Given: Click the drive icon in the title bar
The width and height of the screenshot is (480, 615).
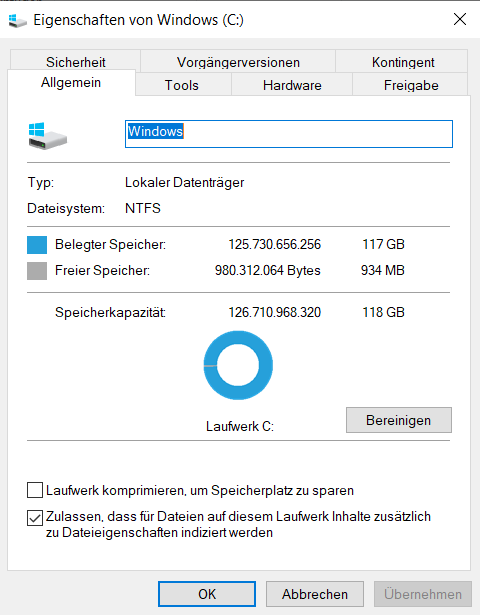Looking at the screenshot, I should click(x=18, y=20).
